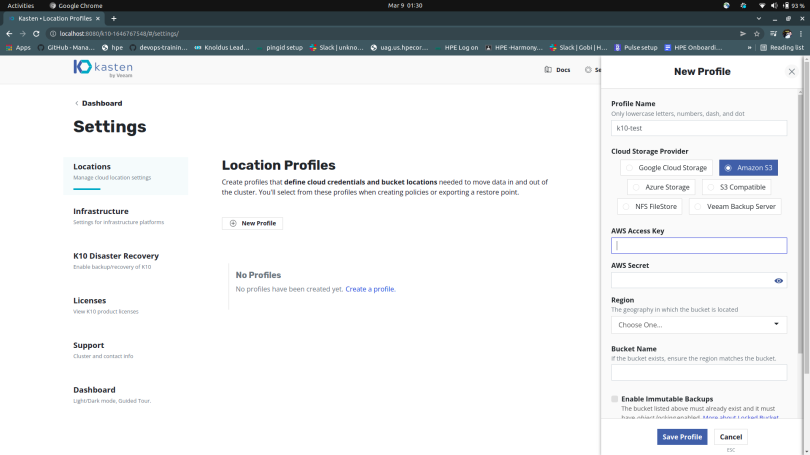Open Chrome's three-dot menu
Viewport: 810px width, 455px height.
pyautogui.click(x=801, y=34)
